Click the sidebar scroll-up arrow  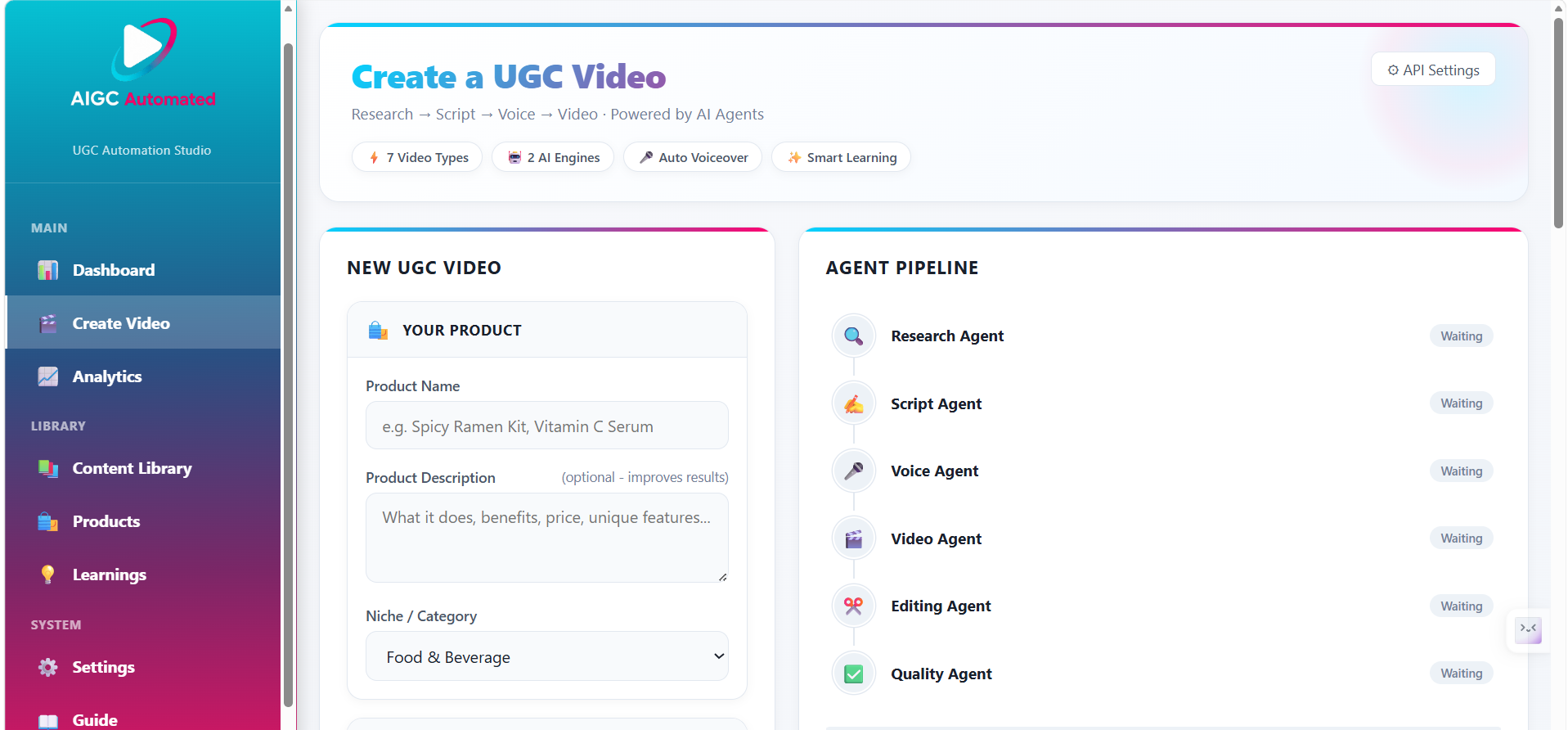pyautogui.click(x=288, y=8)
